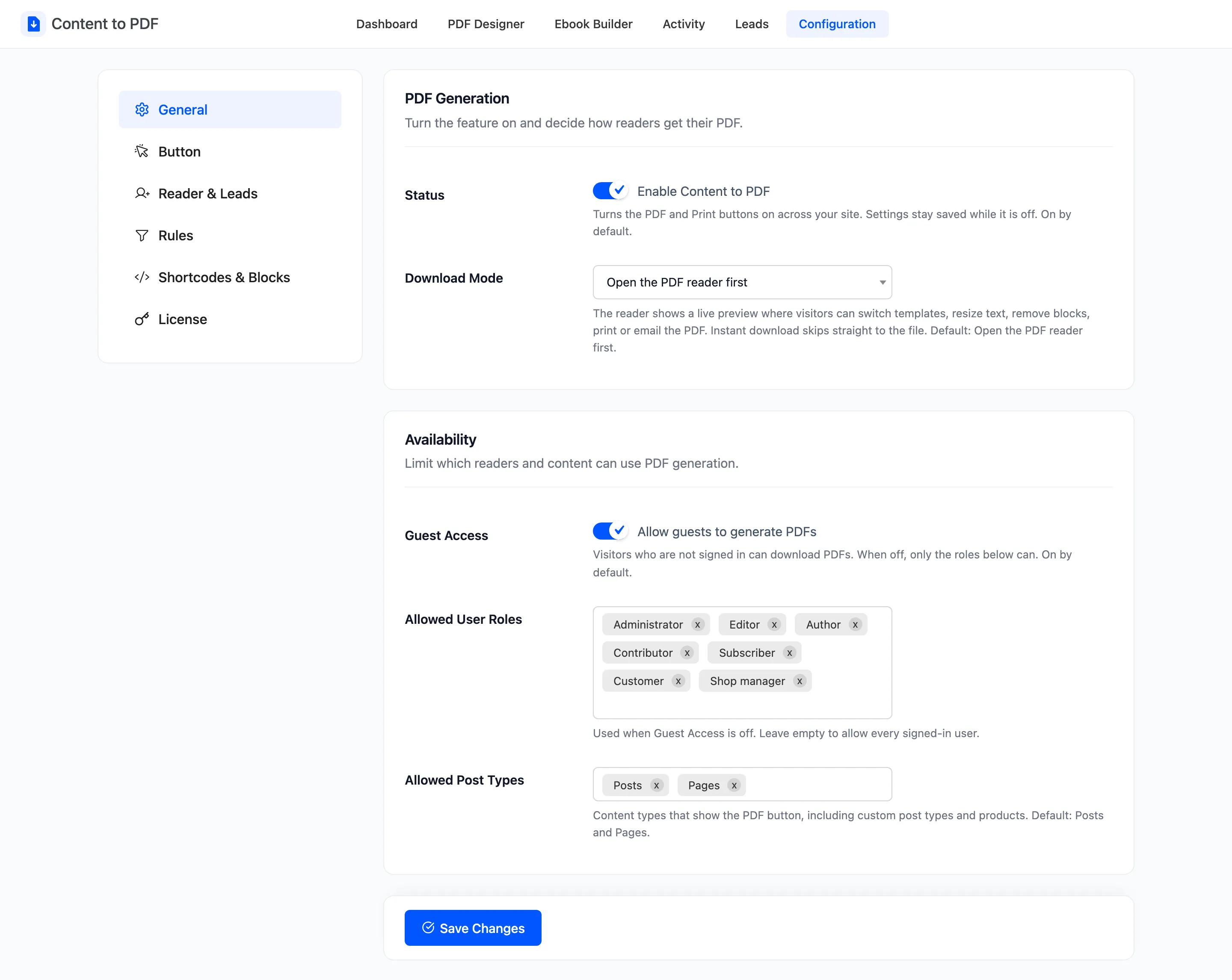Remove the Customer role tag
The width and height of the screenshot is (1232, 980).
[x=678, y=681]
